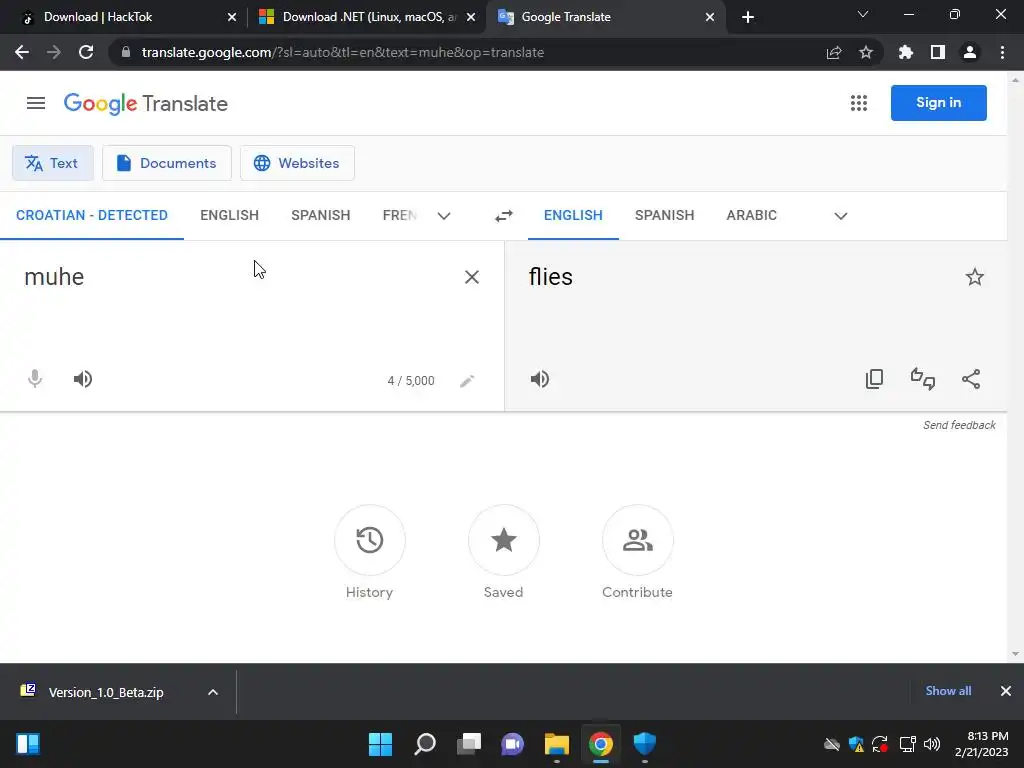This screenshot has width=1024, height=768.
Task: Switch to Documents translation mode
Action: [x=167, y=163]
